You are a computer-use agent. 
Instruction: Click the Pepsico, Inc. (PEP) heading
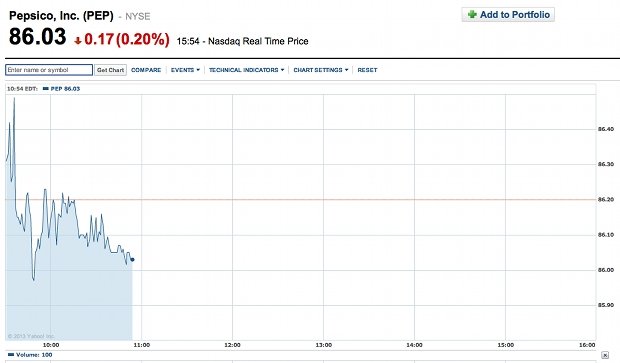pyautogui.click(x=61, y=16)
